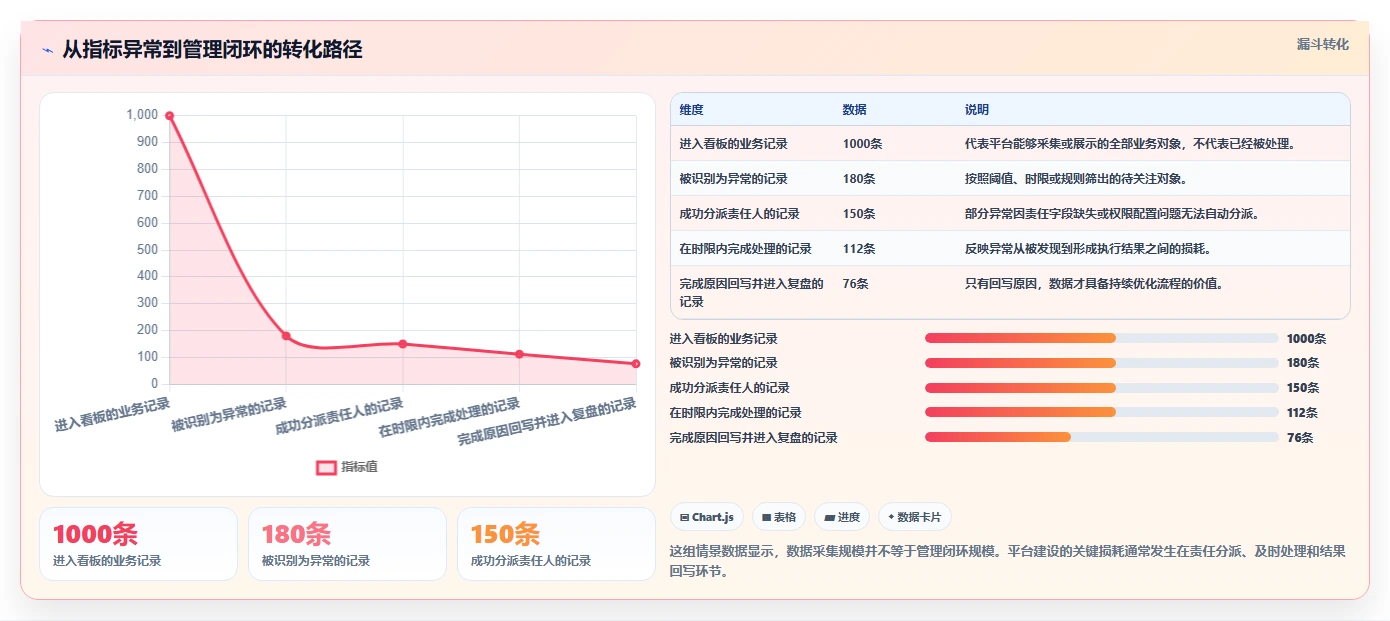Select table cell 完成原因回写并进入复盘的记录
The height and width of the screenshot is (621, 1390).
pos(751,292)
